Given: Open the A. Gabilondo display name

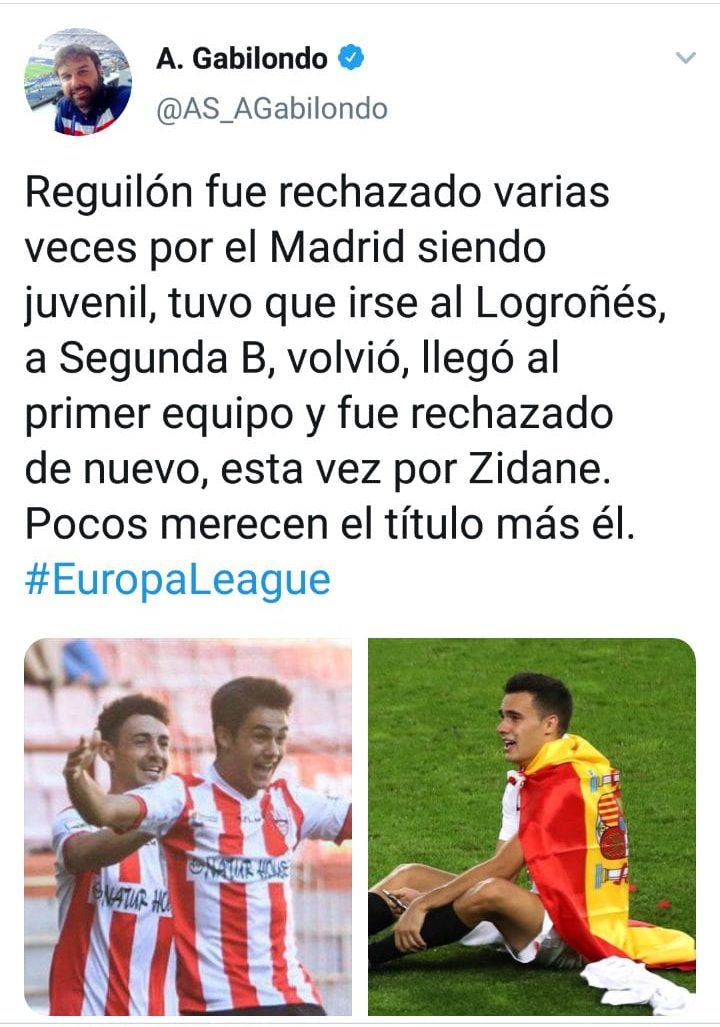Looking at the screenshot, I should 242,58.
